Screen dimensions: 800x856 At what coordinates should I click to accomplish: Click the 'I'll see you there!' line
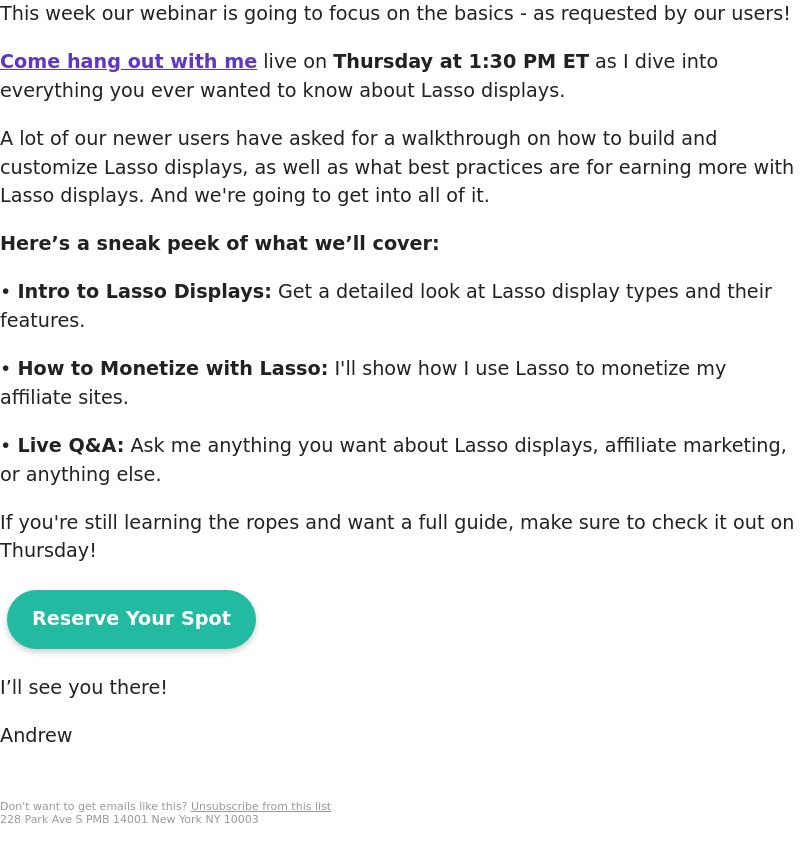point(84,687)
